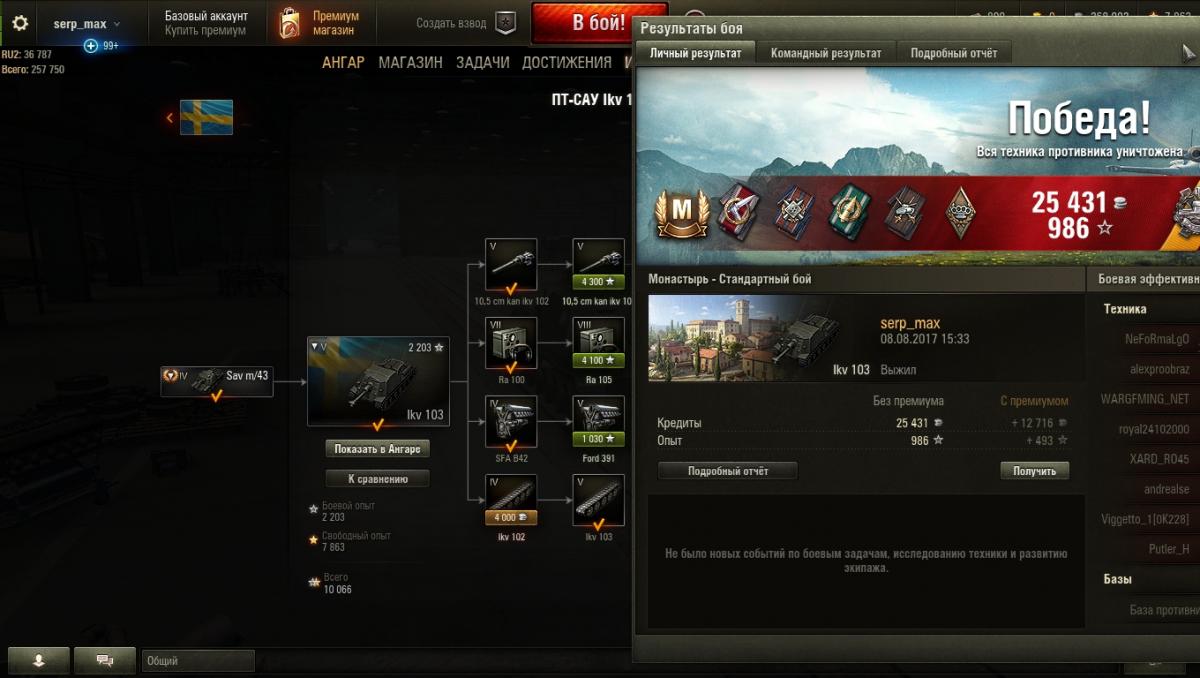Select the 10,5 cm kan ikv 102 gun
Screen dimensions: 1200x678
click(x=511, y=264)
